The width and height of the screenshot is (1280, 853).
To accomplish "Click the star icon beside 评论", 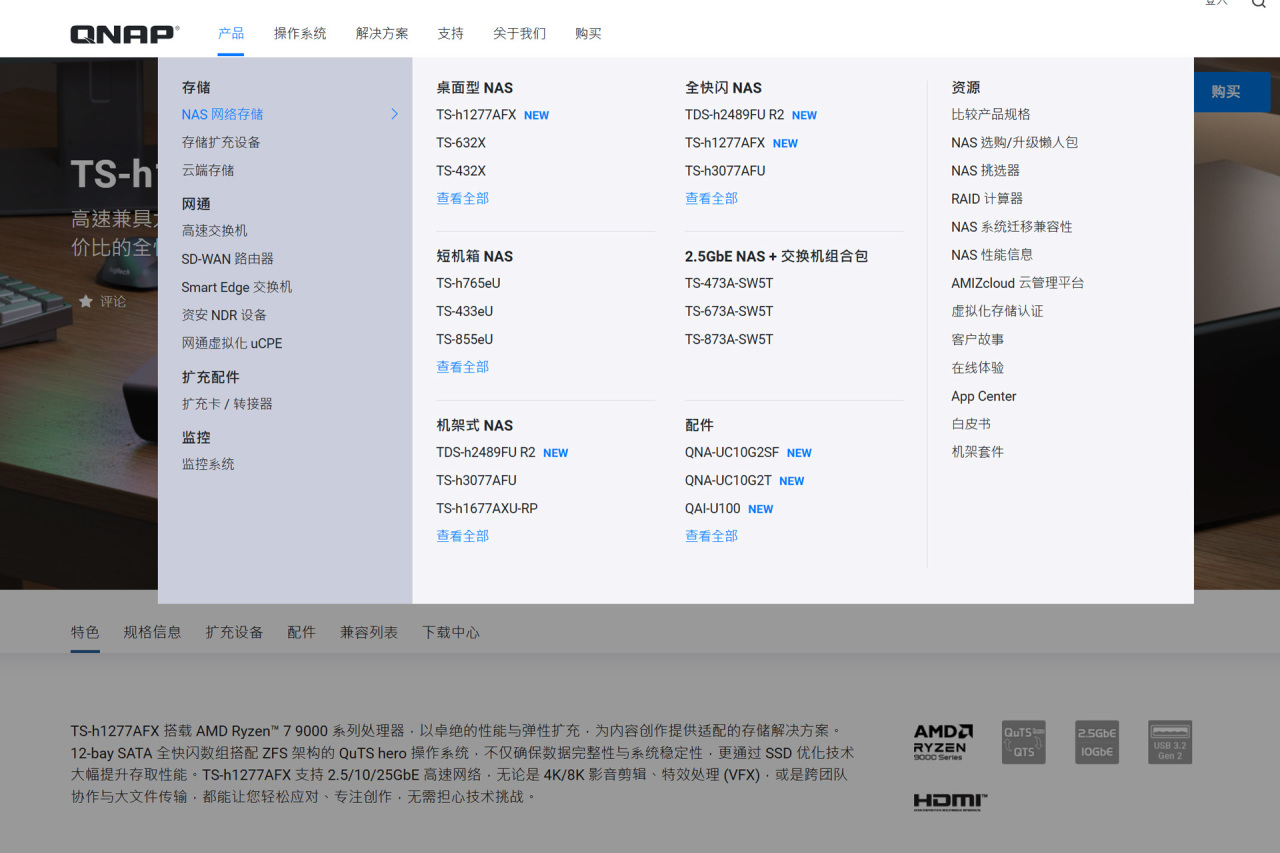I will coord(86,301).
